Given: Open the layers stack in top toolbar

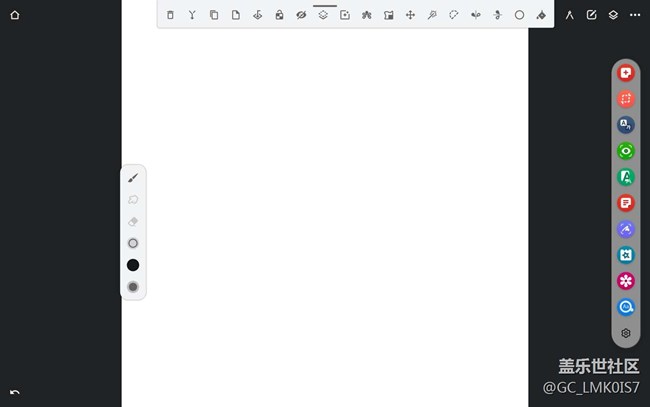Looking at the screenshot, I should [x=323, y=15].
